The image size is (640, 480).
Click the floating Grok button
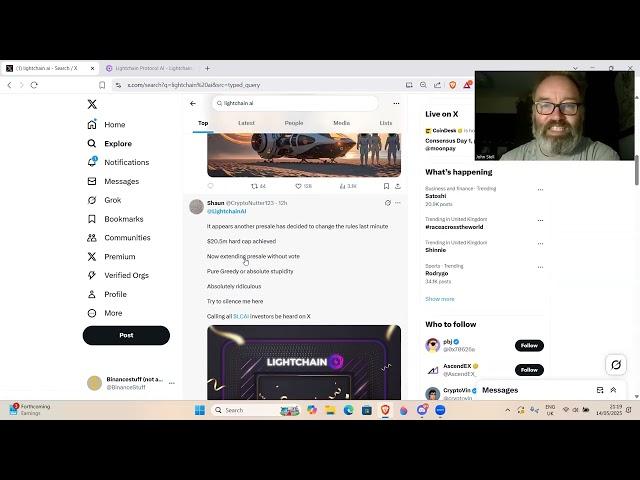pos(616,364)
